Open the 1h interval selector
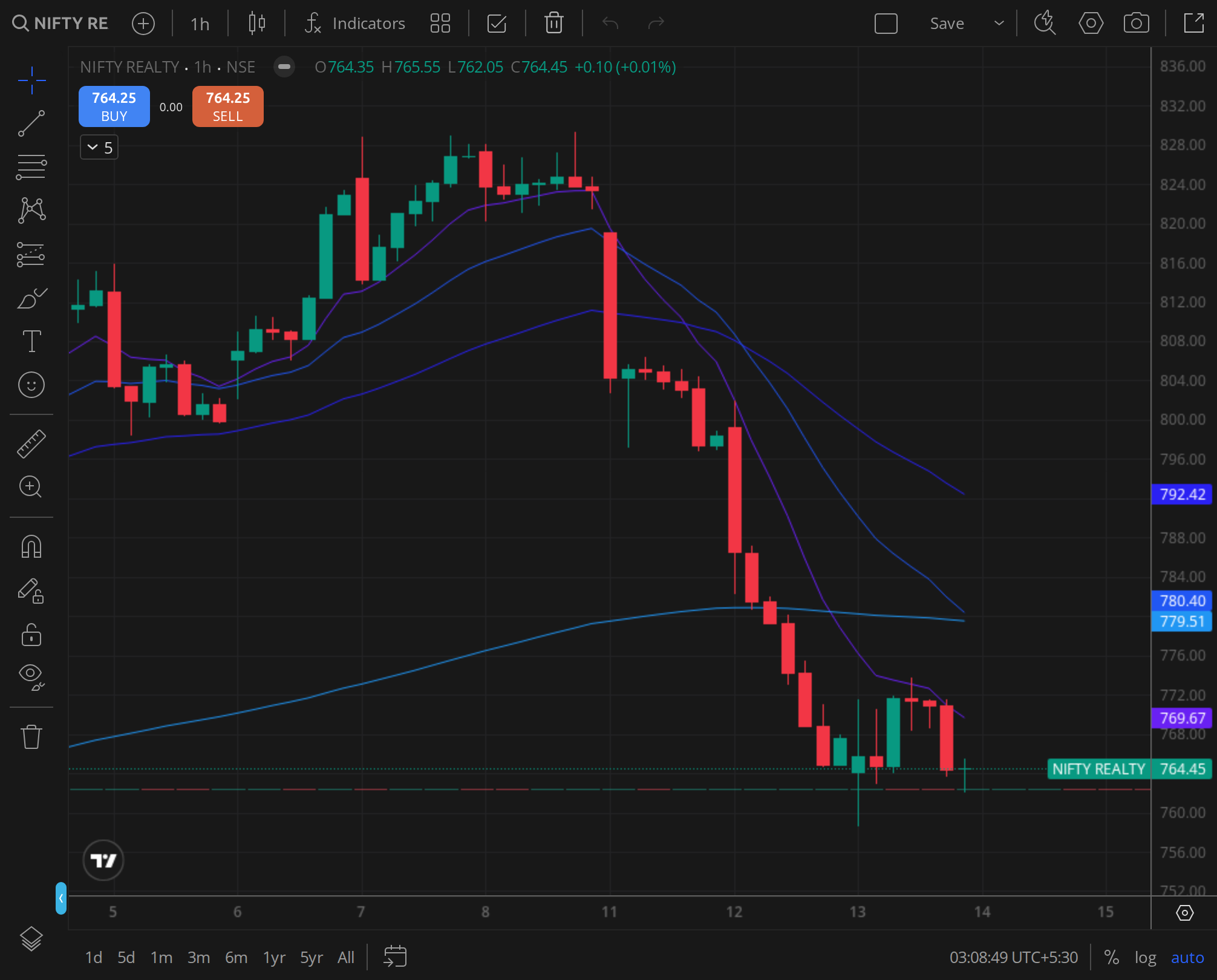Viewport: 1217px width, 980px height. (200, 23)
